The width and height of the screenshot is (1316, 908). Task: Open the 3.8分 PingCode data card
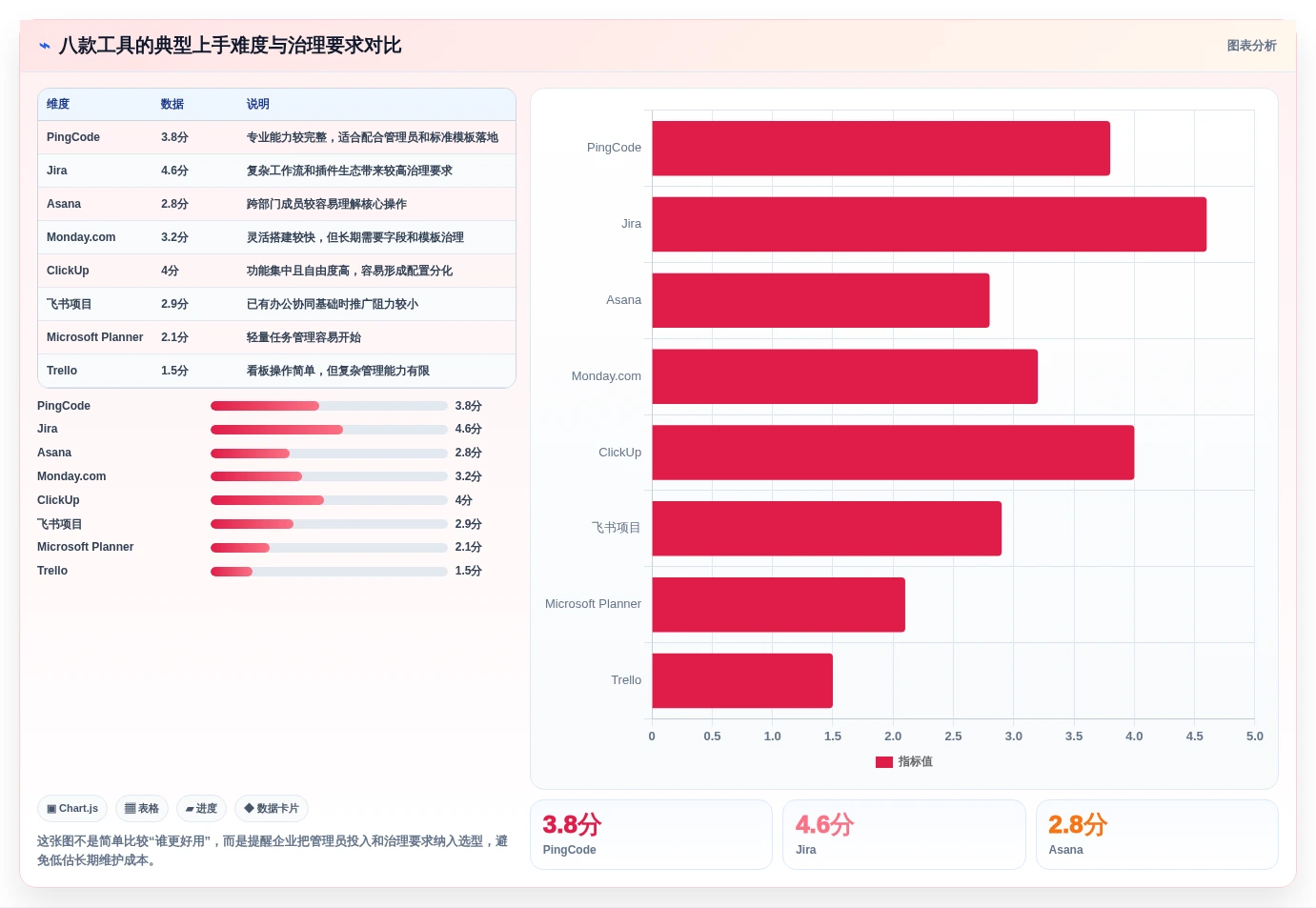tap(651, 835)
